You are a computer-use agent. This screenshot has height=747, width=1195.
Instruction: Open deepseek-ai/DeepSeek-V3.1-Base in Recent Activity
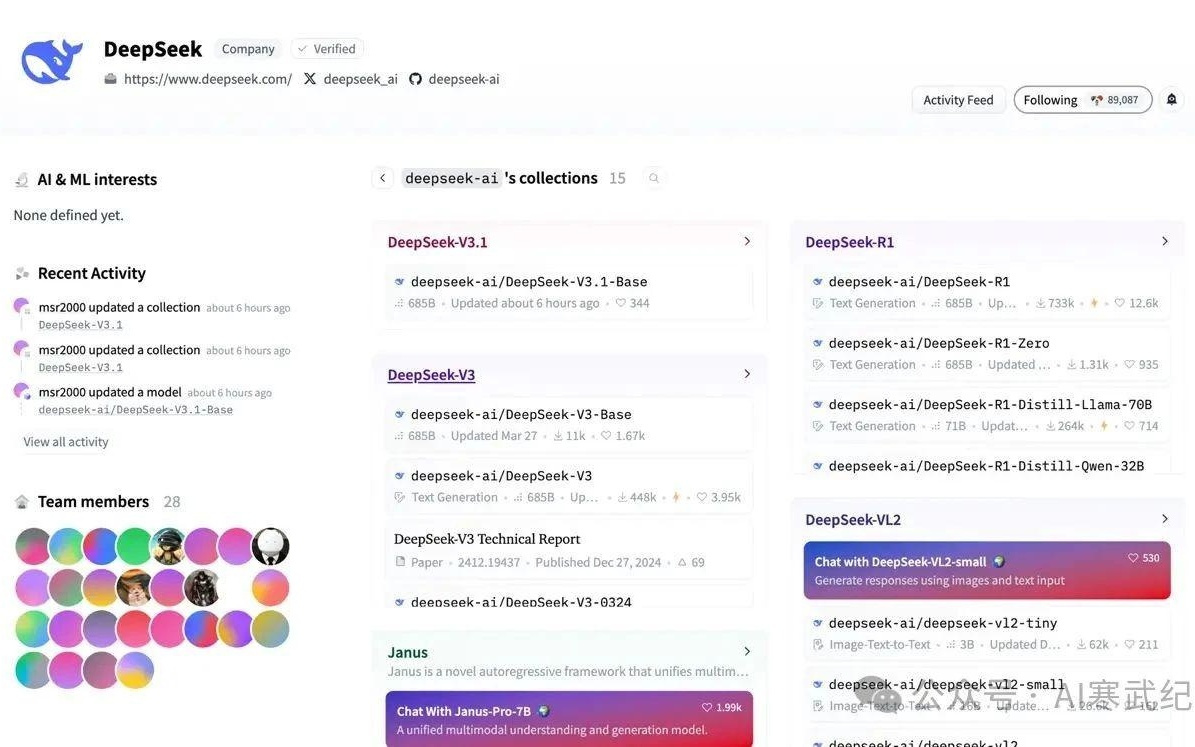click(x=136, y=410)
